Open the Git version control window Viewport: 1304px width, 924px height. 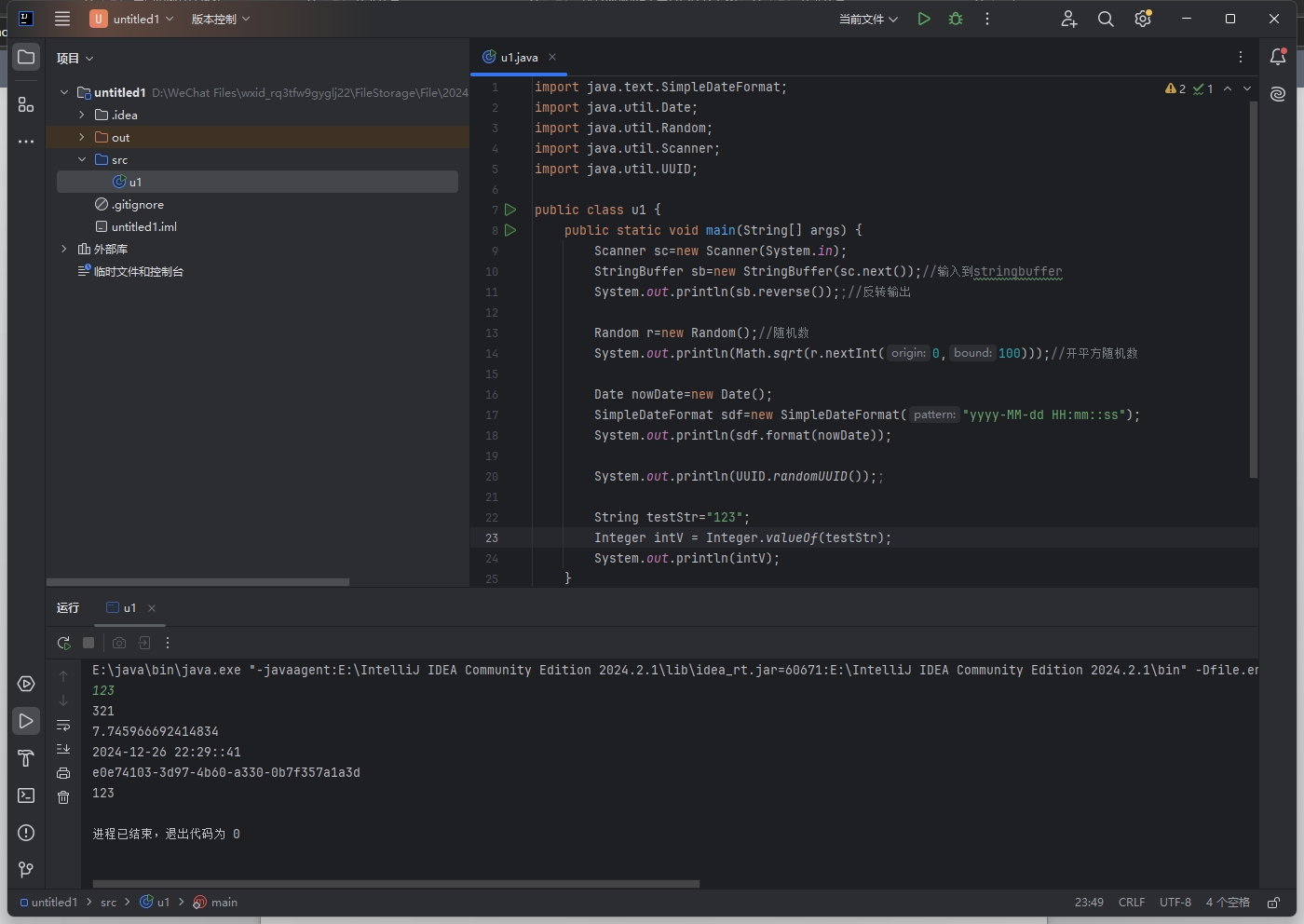[x=26, y=870]
